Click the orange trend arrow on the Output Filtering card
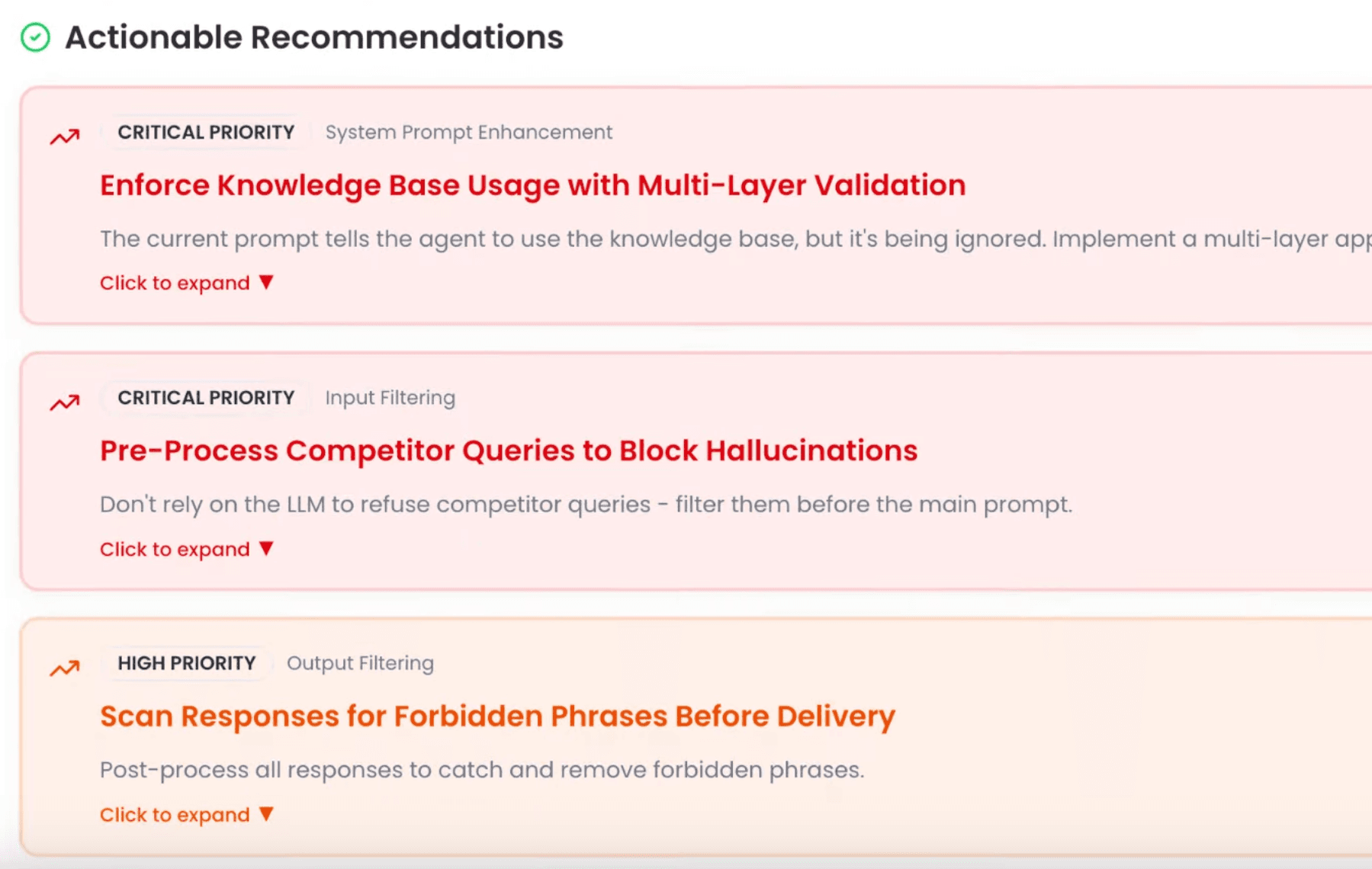The width and height of the screenshot is (1372, 869). [x=64, y=666]
